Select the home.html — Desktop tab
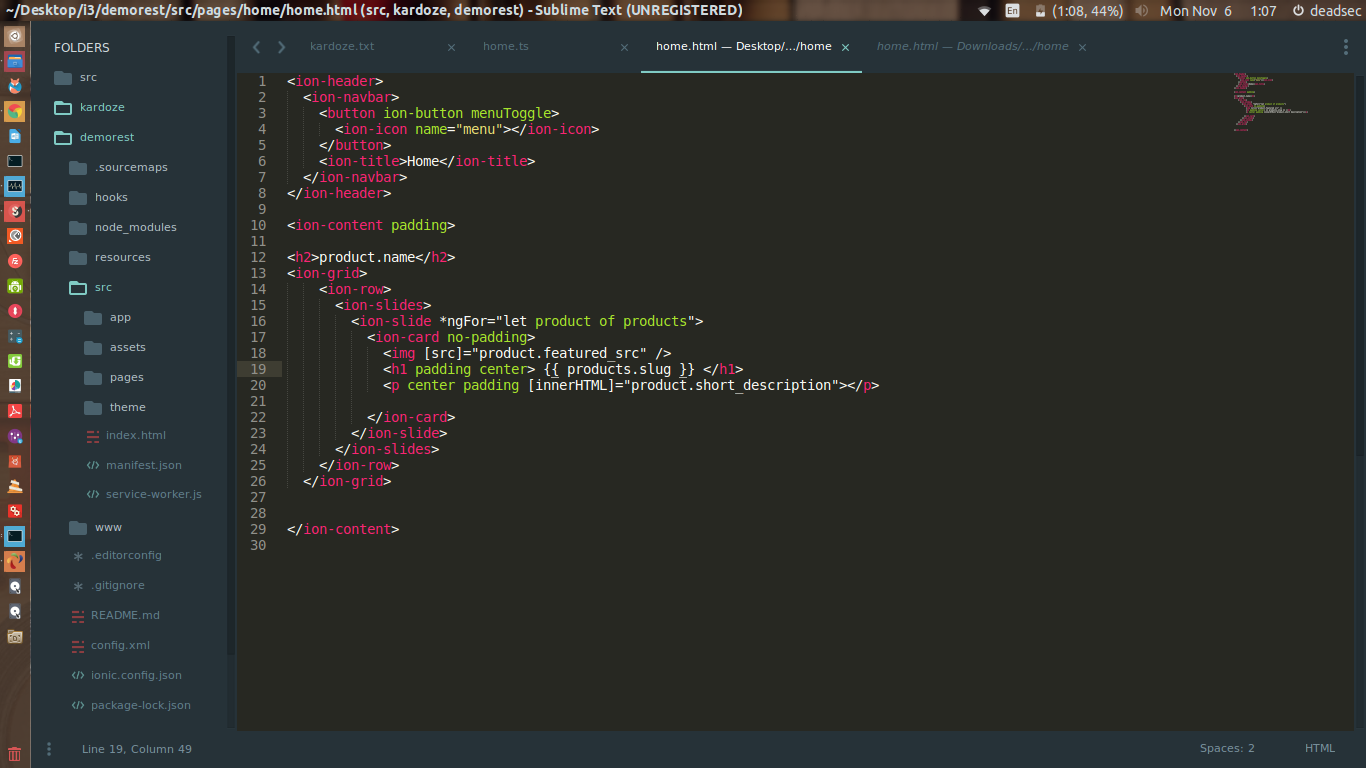This screenshot has width=1366, height=768. coord(743,47)
